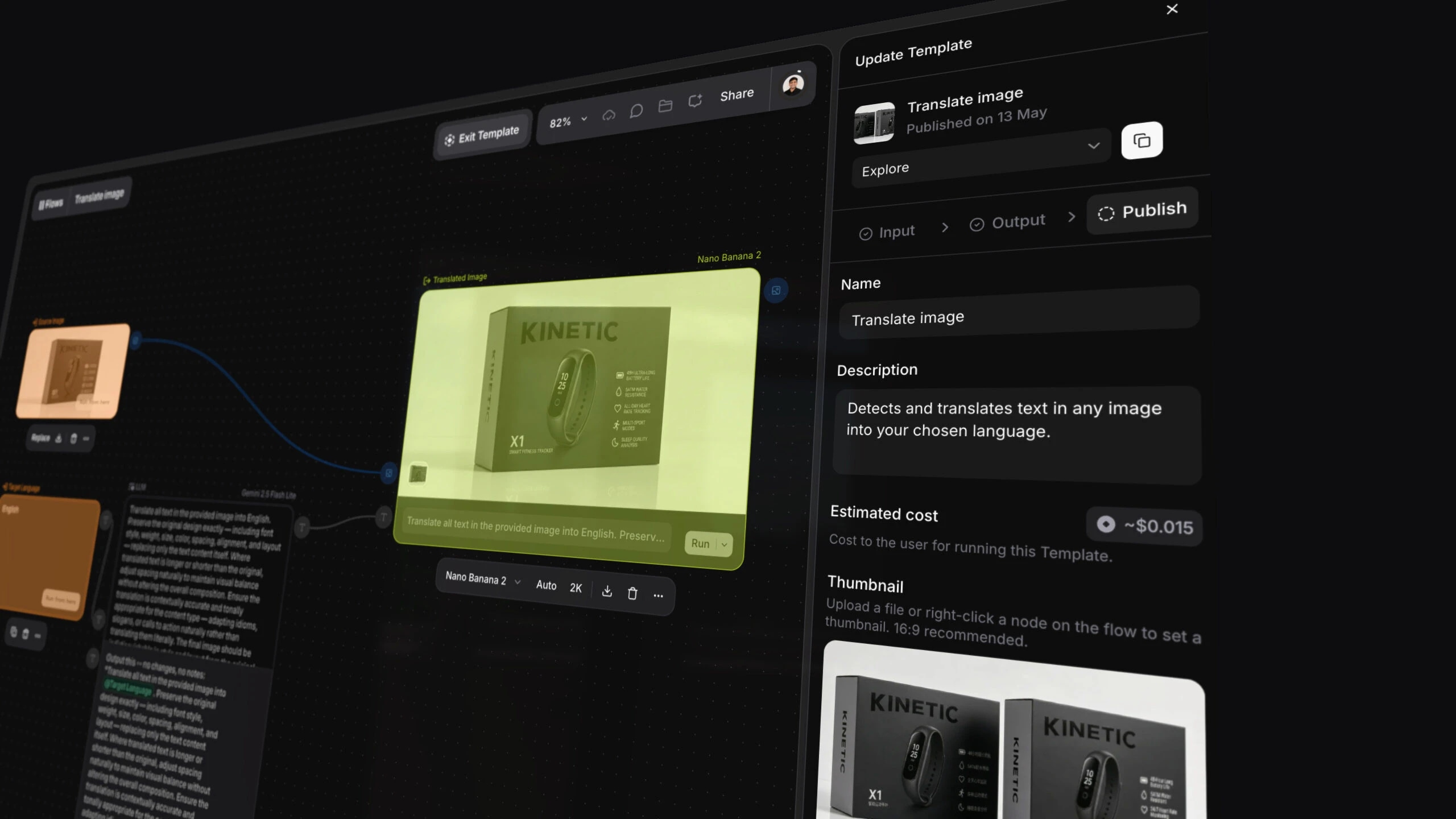Screen dimensions: 1456x819
Task: Click the estimated cost credit icon
Action: coord(1106,524)
